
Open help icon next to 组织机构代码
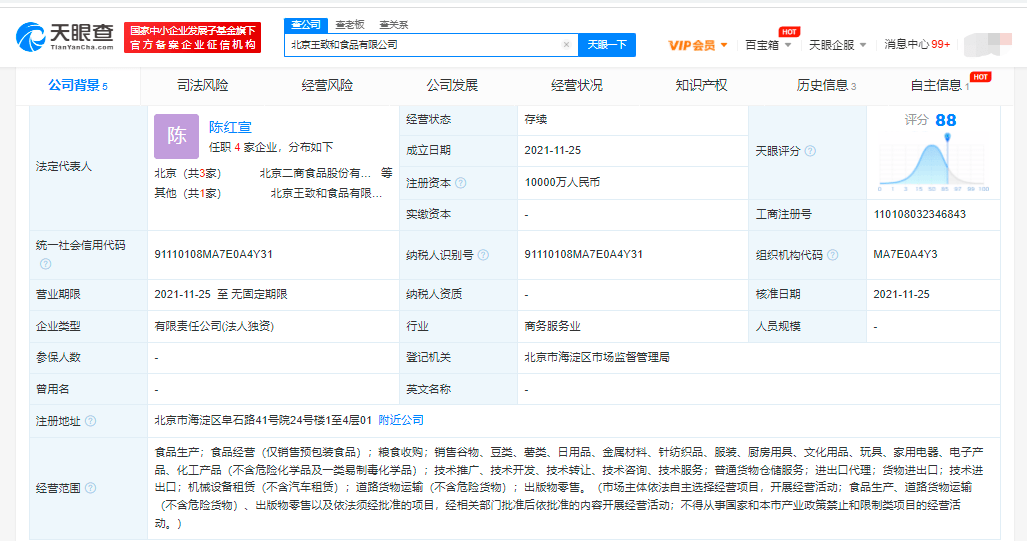[832, 255]
